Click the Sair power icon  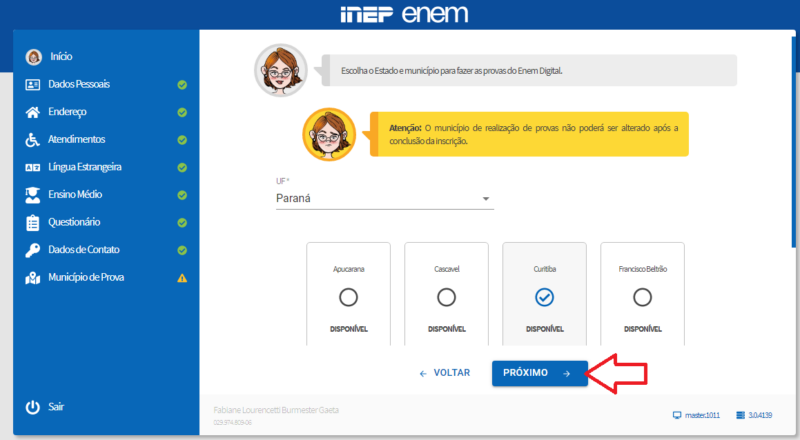pyautogui.click(x=33, y=407)
